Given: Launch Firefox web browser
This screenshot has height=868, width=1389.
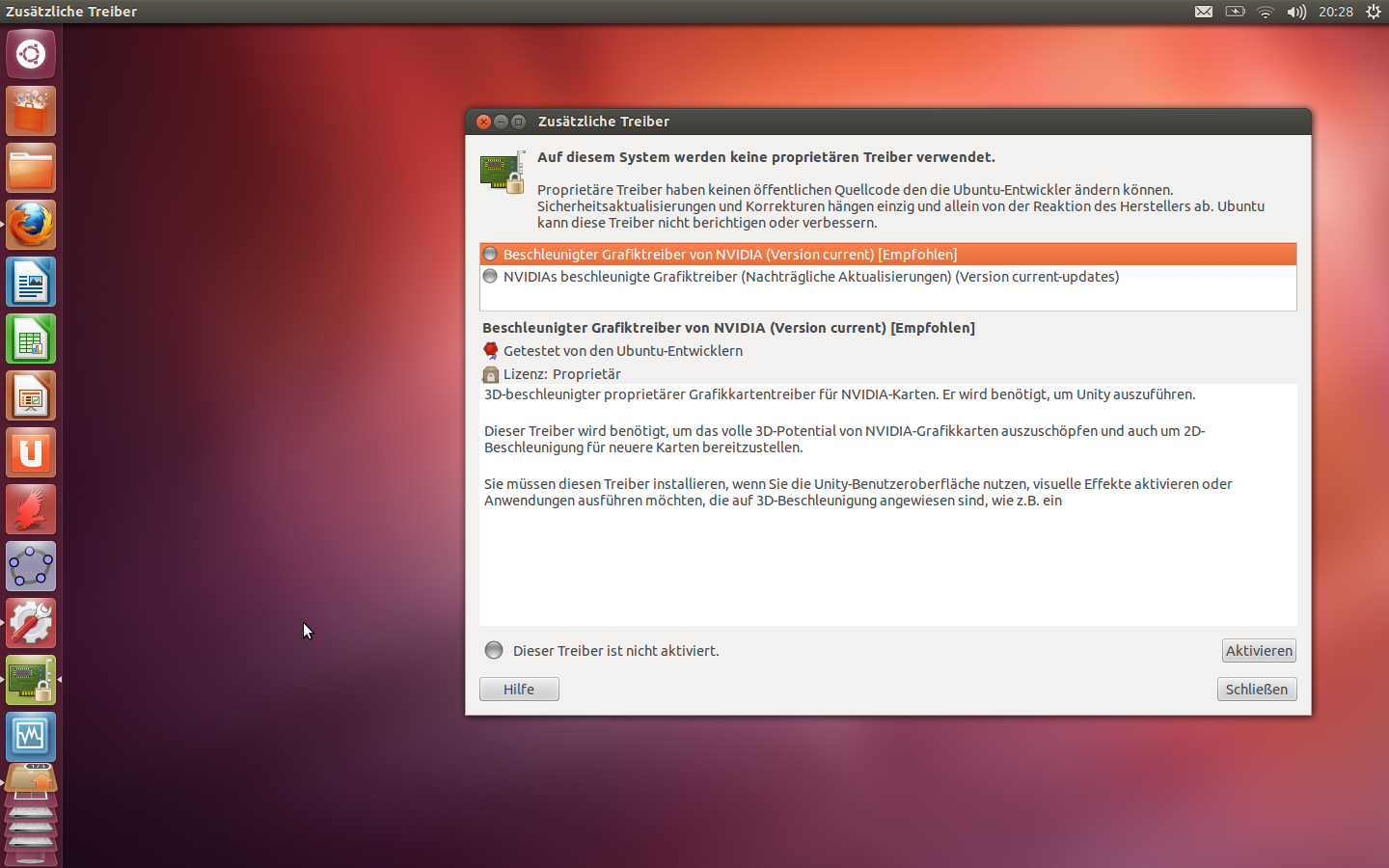Looking at the screenshot, I should click(x=31, y=225).
